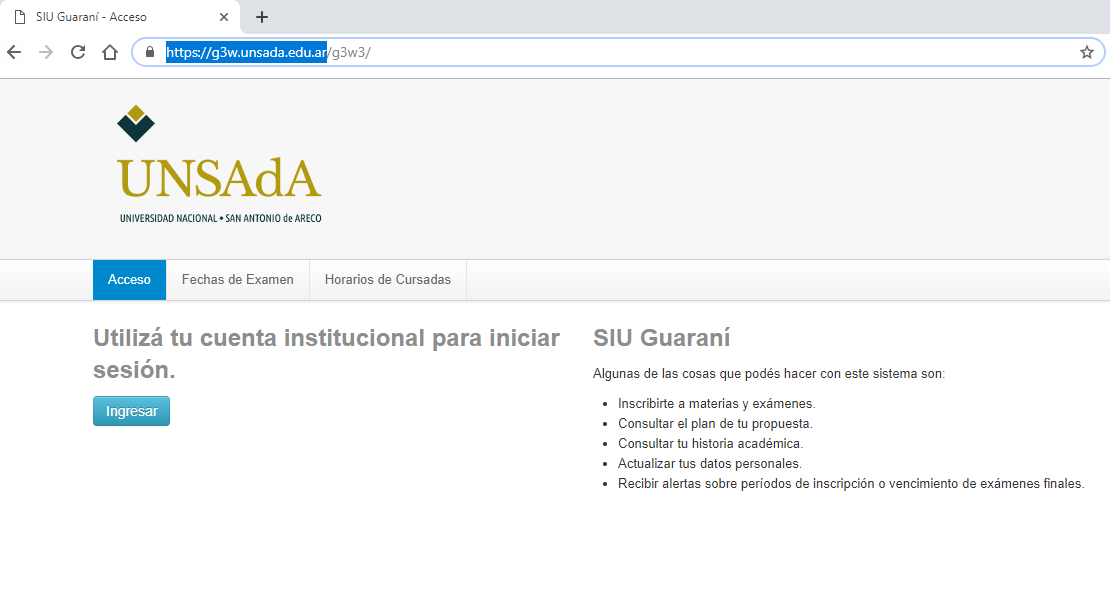Reload the current page

coord(78,52)
